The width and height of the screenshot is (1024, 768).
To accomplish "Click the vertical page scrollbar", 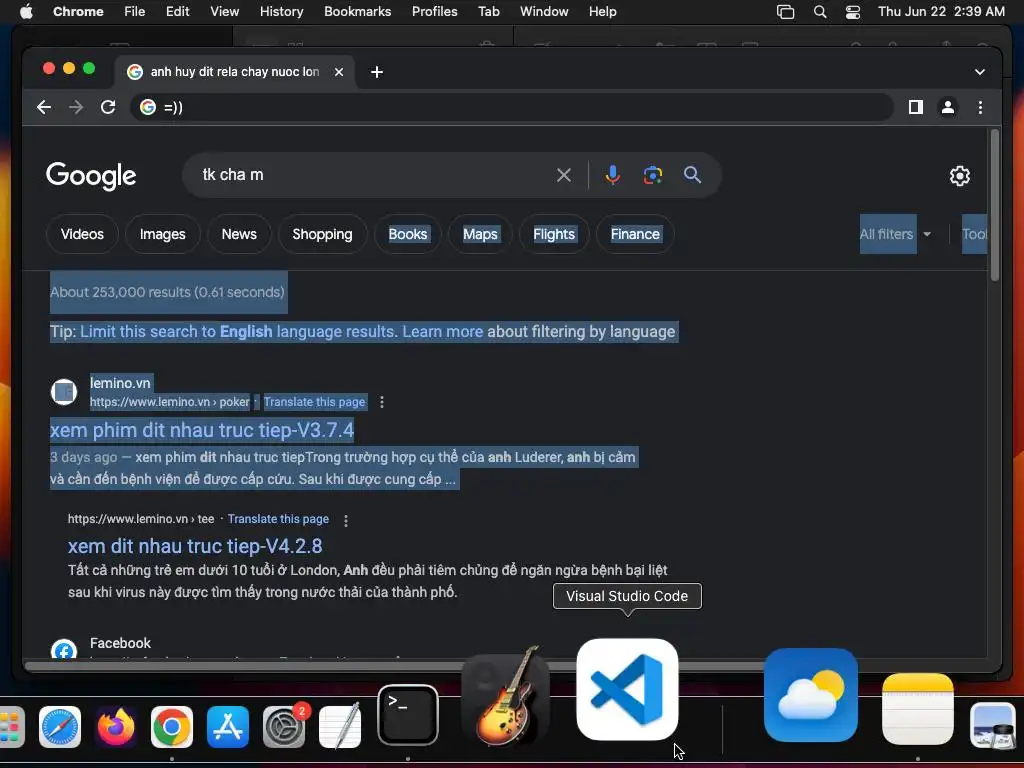I will 995,206.
